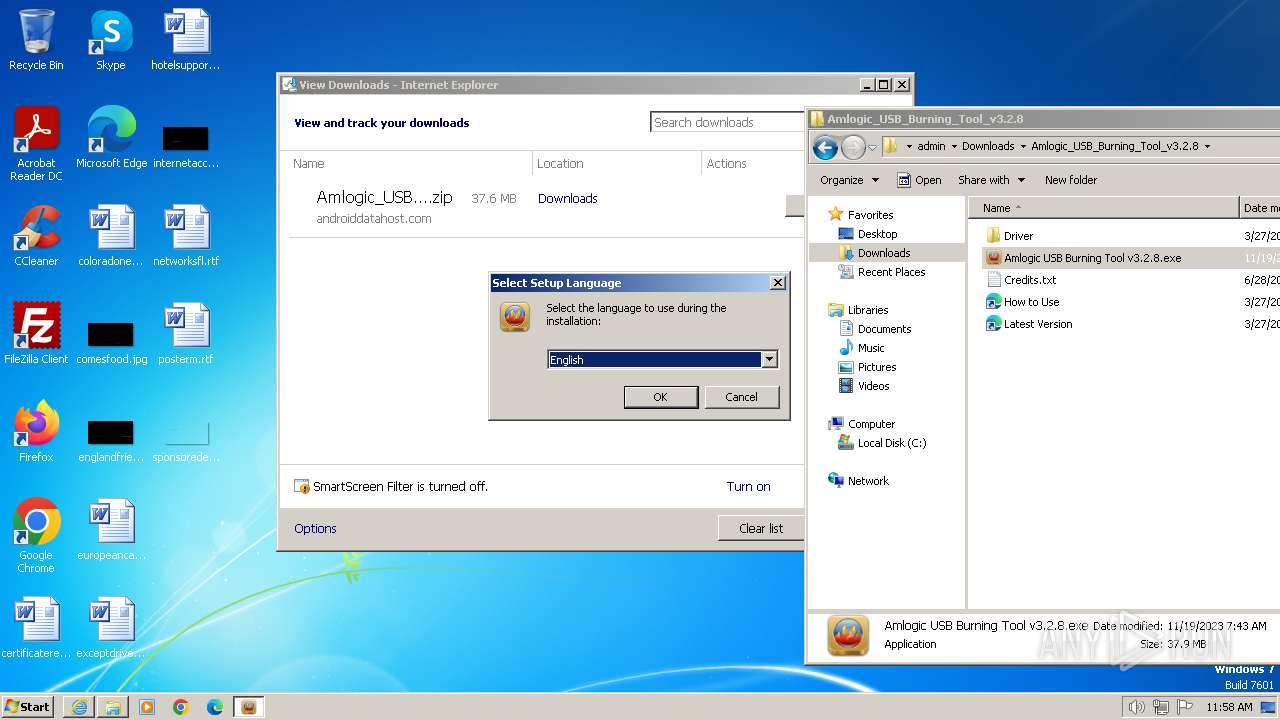Image resolution: width=1280 pixels, height=720 pixels.
Task: Click New folder in Explorer toolbar
Action: [1071, 180]
